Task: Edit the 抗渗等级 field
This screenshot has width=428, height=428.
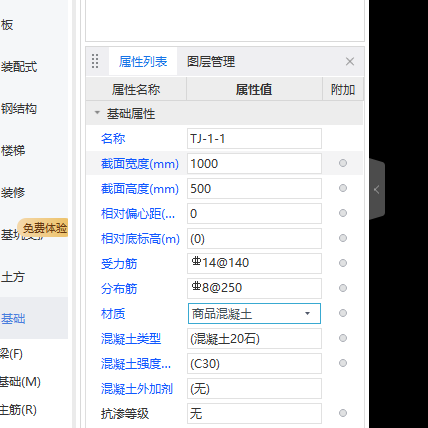Action: pyautogui.click(x=254, y=413)
